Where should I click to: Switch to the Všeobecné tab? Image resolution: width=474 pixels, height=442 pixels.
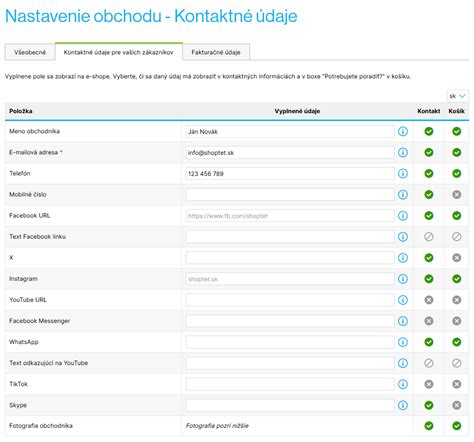point(30,52)
